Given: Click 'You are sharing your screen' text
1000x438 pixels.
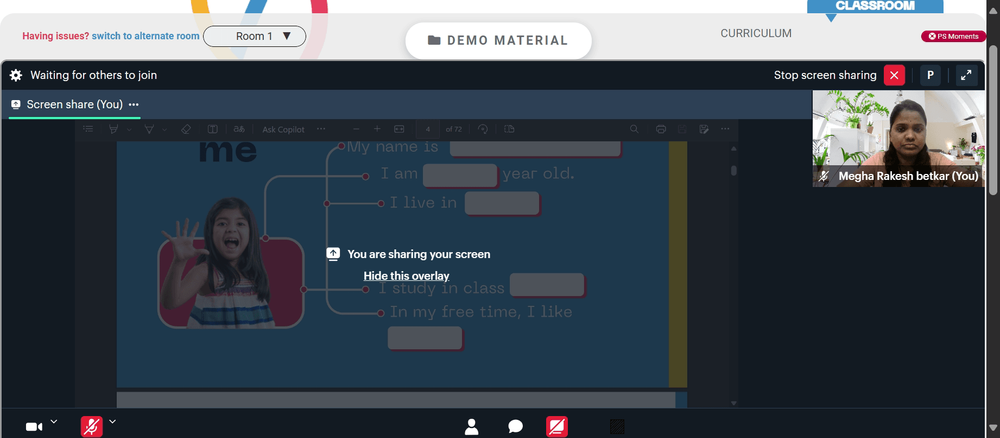Looking at the screenshot, I should tap(419, 254).
